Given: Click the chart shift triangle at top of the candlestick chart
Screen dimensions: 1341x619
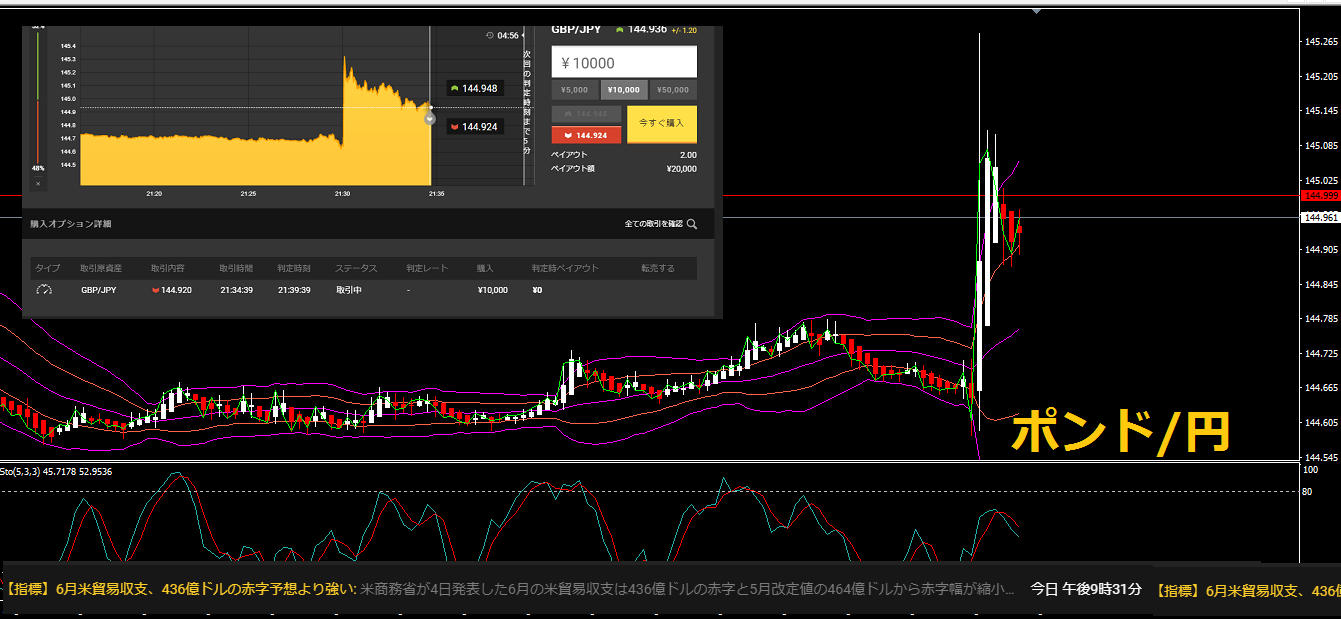Looking at the screenshot, I should 1037,11.
